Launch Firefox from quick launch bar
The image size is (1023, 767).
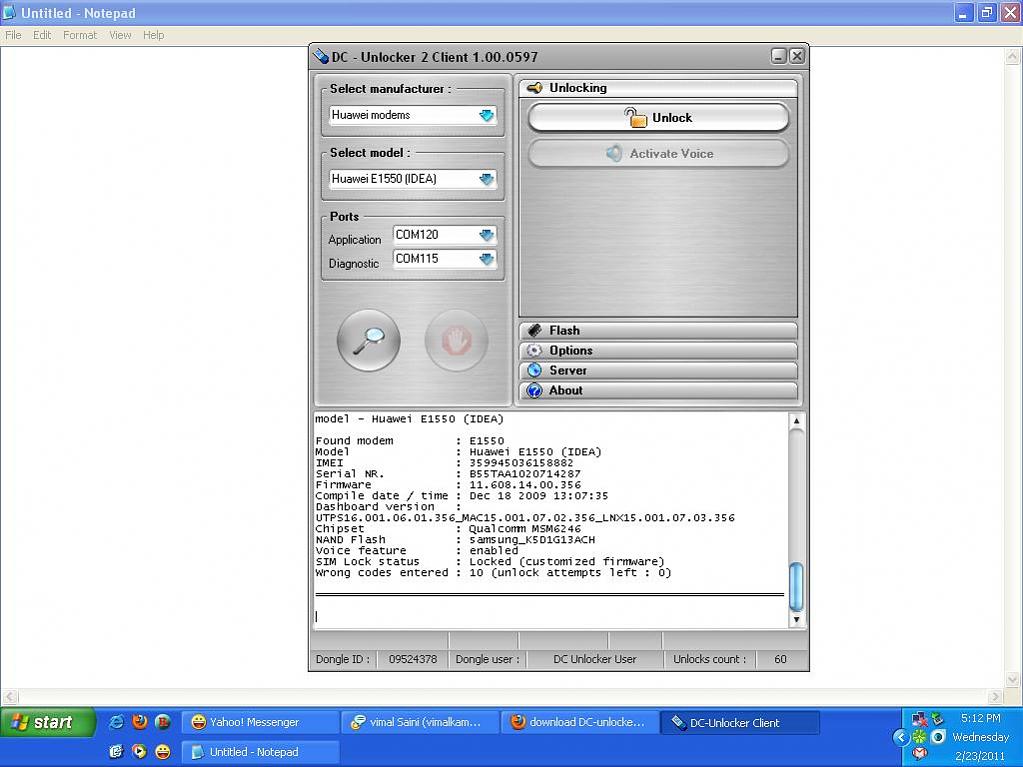pyautogui.click(x=140, y=722)
